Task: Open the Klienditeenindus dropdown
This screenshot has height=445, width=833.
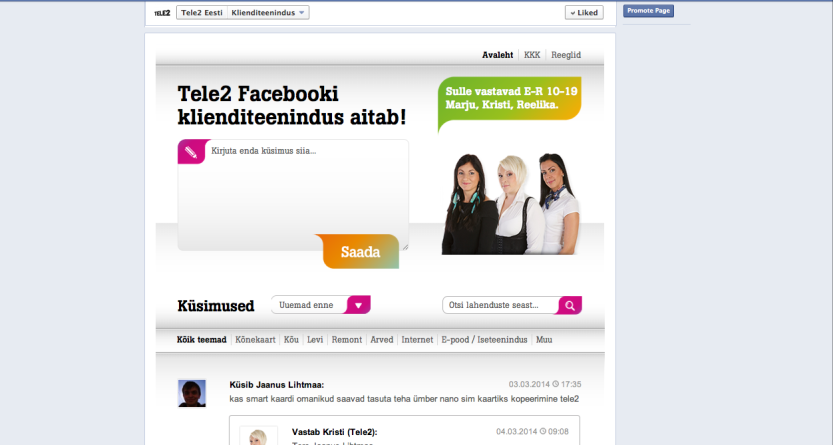Action: tap(268, 13)
